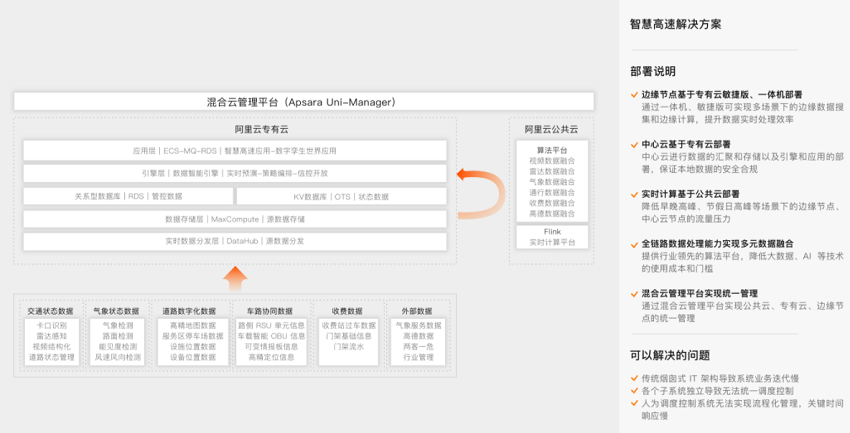Click the check icon beside 传统烟囱式 IT 架构
Screen dimensions: 850x433
coord(634,378)
